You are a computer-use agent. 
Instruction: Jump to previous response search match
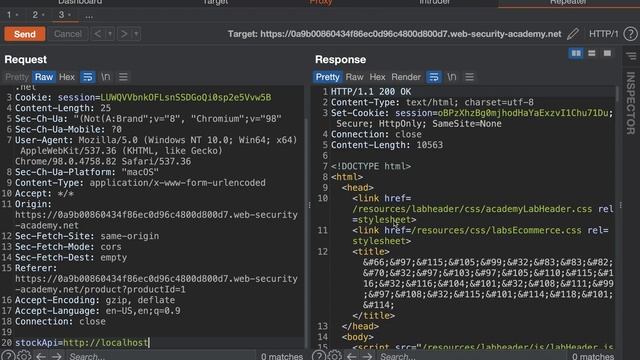351,356
